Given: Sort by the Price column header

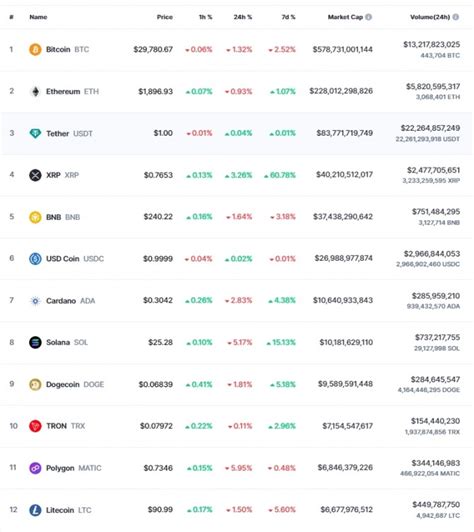Looking at the screenshot, I should pos(165,17).
